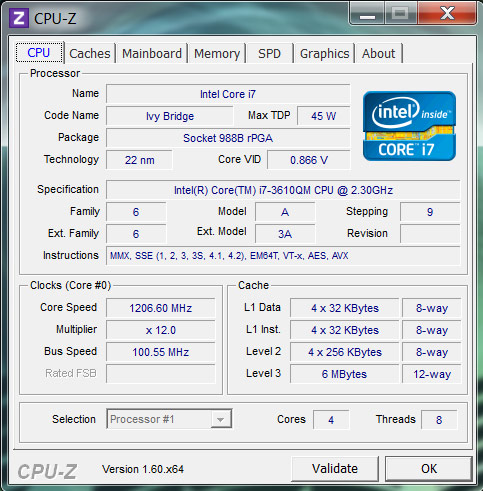
Task: Click the L1 Data size 4 x 32 KBytes
Action: point(345,308)
